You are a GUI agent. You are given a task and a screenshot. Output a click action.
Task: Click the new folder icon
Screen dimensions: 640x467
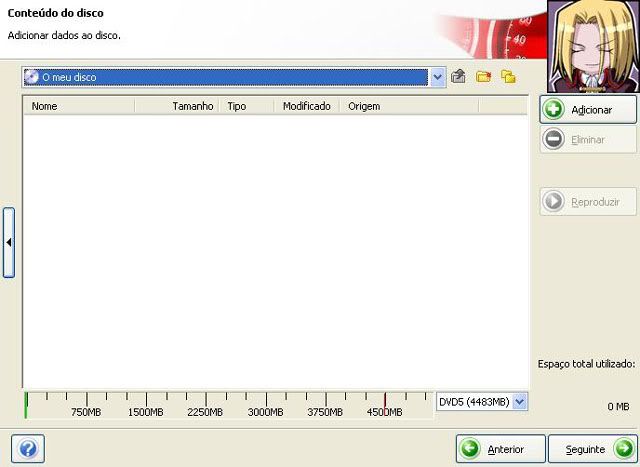click(484, 77)
